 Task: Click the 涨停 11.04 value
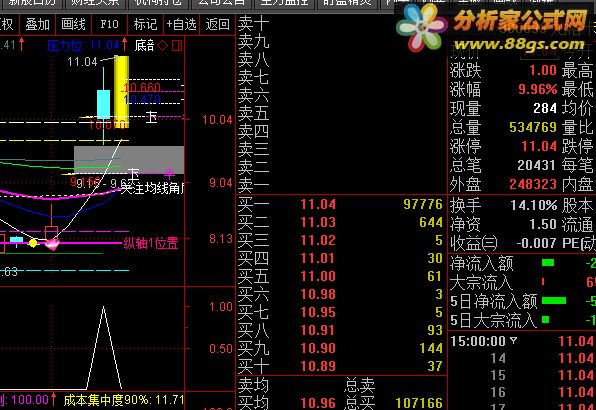pos(539,146)
